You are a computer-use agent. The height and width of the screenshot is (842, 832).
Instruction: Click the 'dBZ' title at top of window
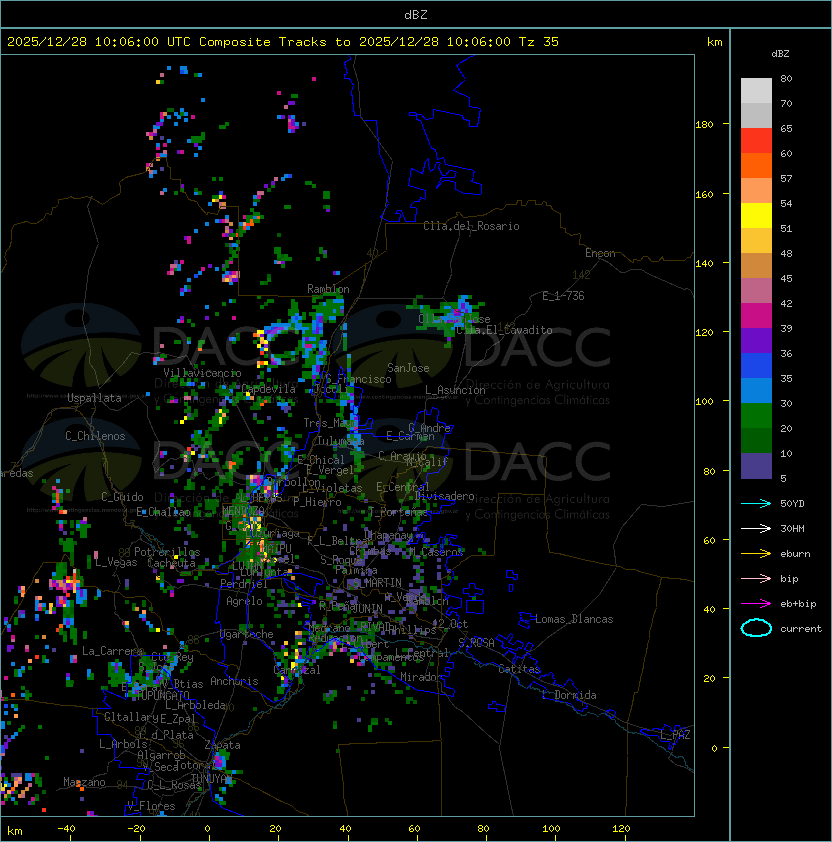coord(416,14)
